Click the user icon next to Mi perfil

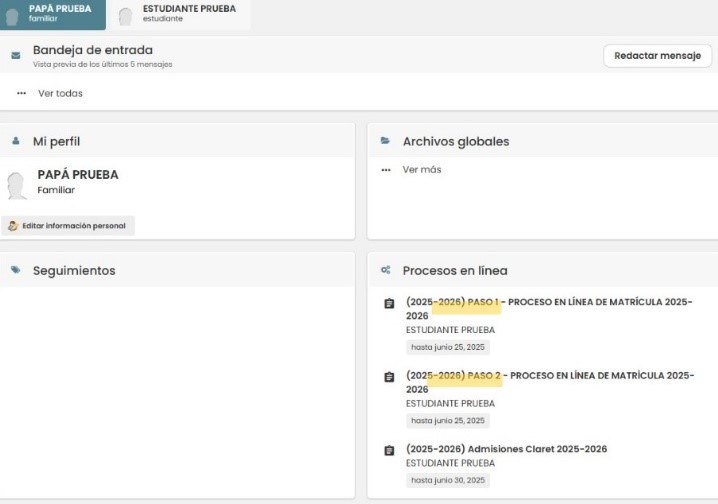click(16, 141)
